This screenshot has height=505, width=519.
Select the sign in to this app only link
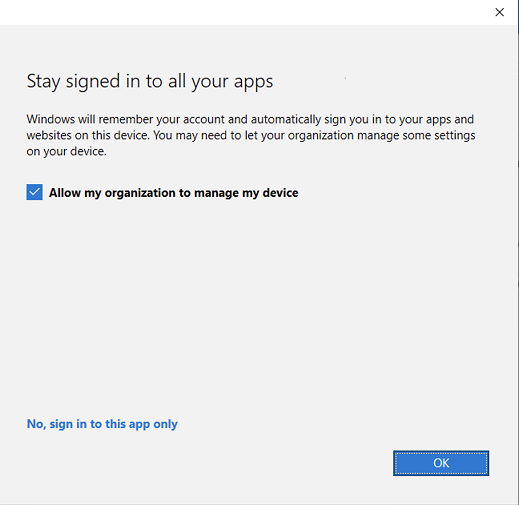point(102,424)
